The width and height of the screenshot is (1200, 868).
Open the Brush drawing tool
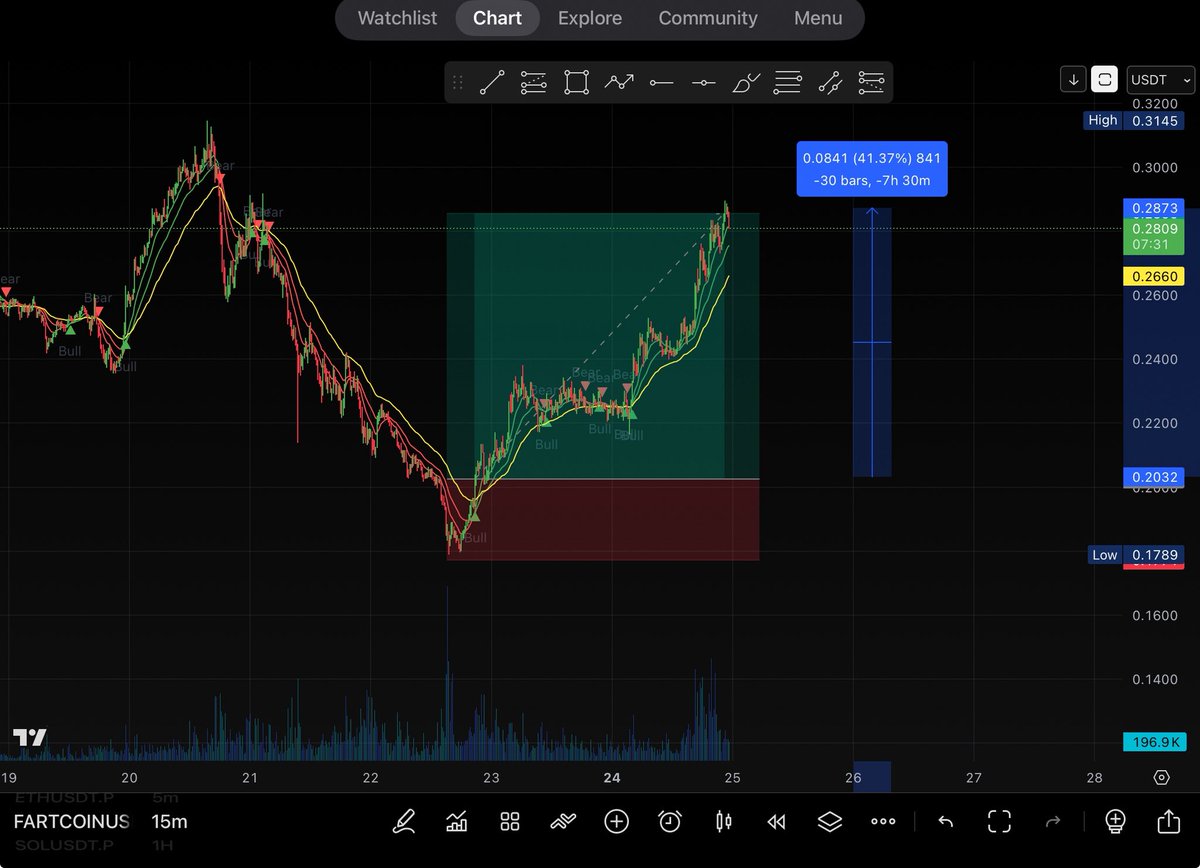click(x=745, y=82)
